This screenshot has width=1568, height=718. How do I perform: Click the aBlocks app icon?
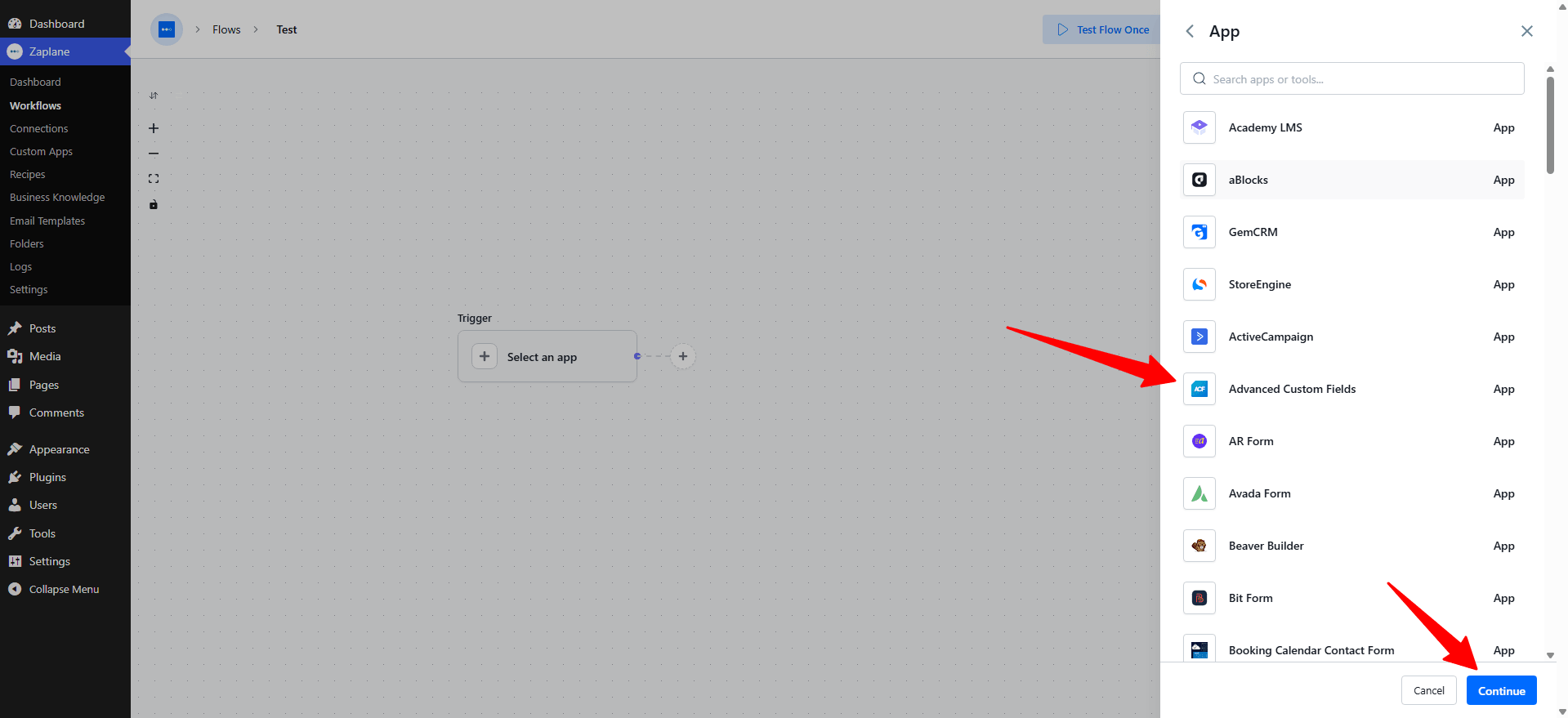click(x=1199, y=180)
